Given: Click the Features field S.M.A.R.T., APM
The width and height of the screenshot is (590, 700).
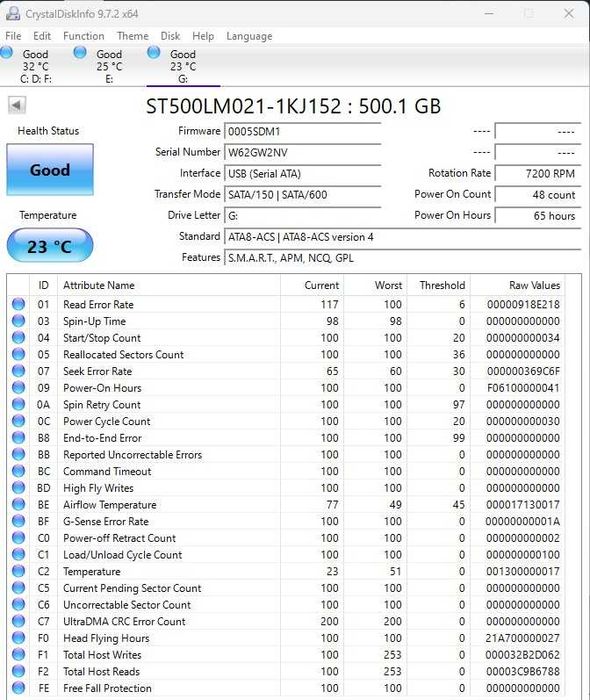Looking at the screenshot, I should [403, 258].
